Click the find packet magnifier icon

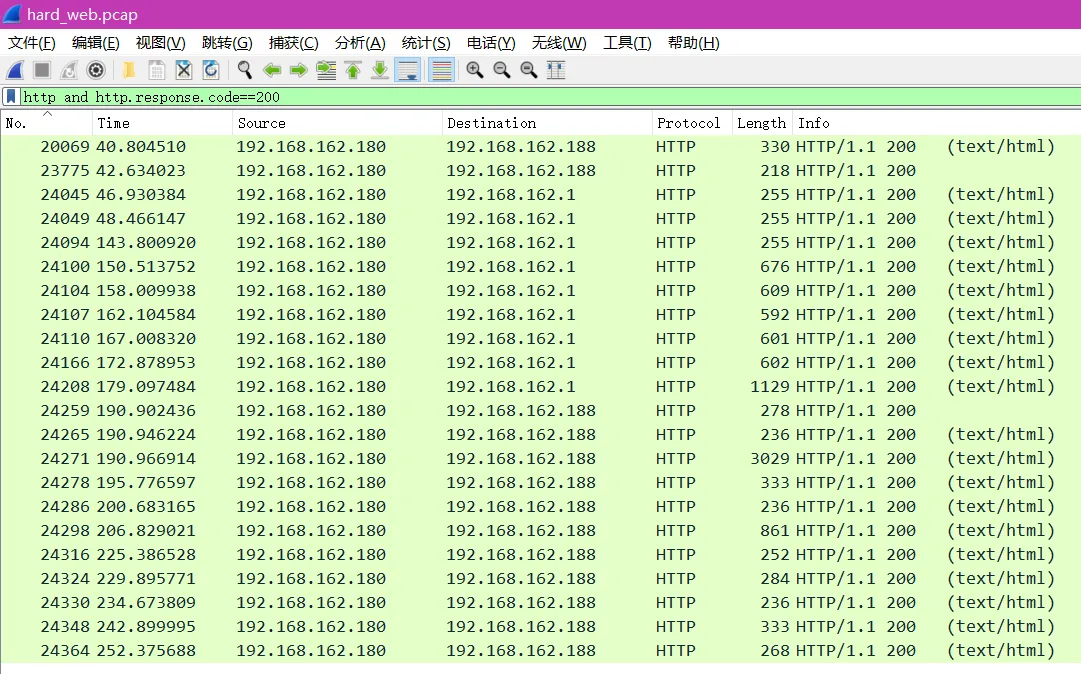coord(244,70)
